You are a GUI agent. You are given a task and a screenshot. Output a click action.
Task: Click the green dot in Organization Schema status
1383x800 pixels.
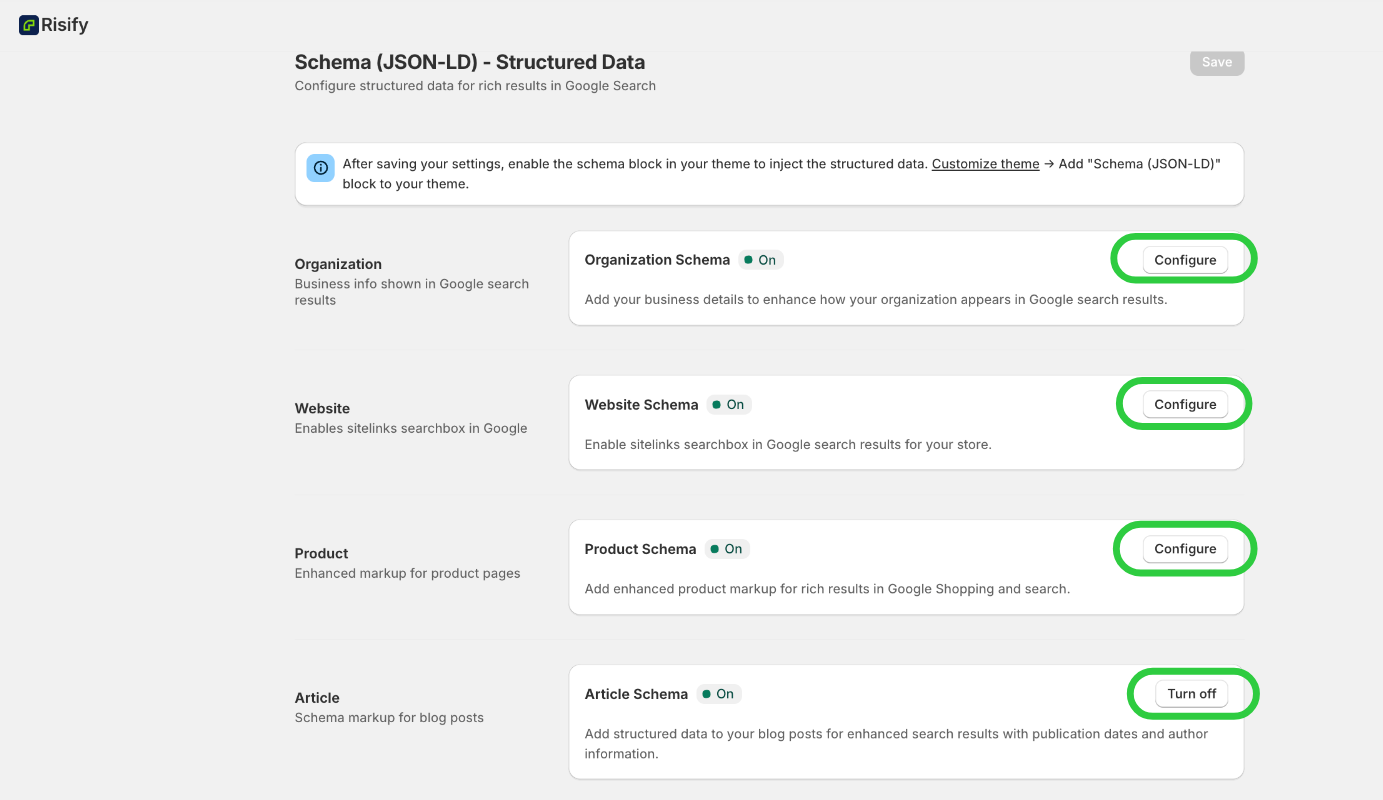point(747,260)
